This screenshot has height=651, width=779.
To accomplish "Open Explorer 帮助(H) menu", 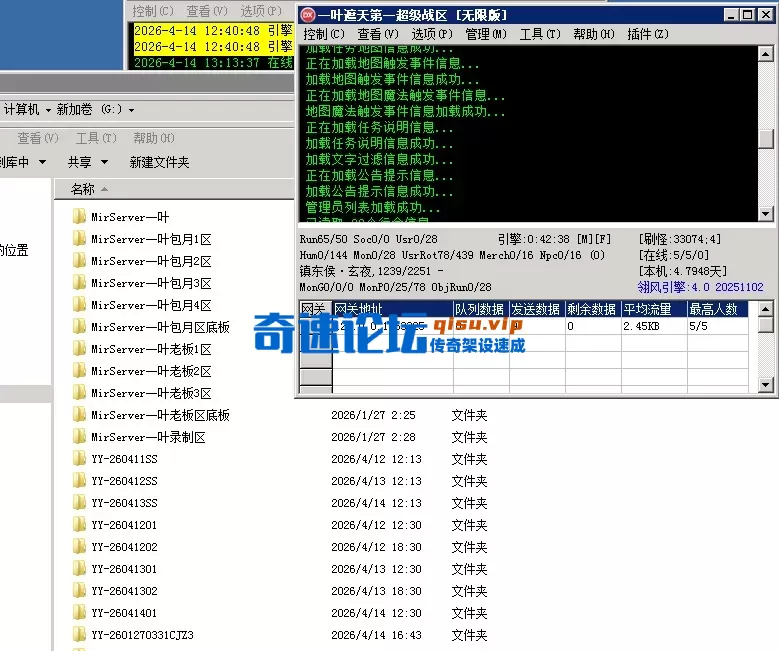I will click(x=154, y=138).
